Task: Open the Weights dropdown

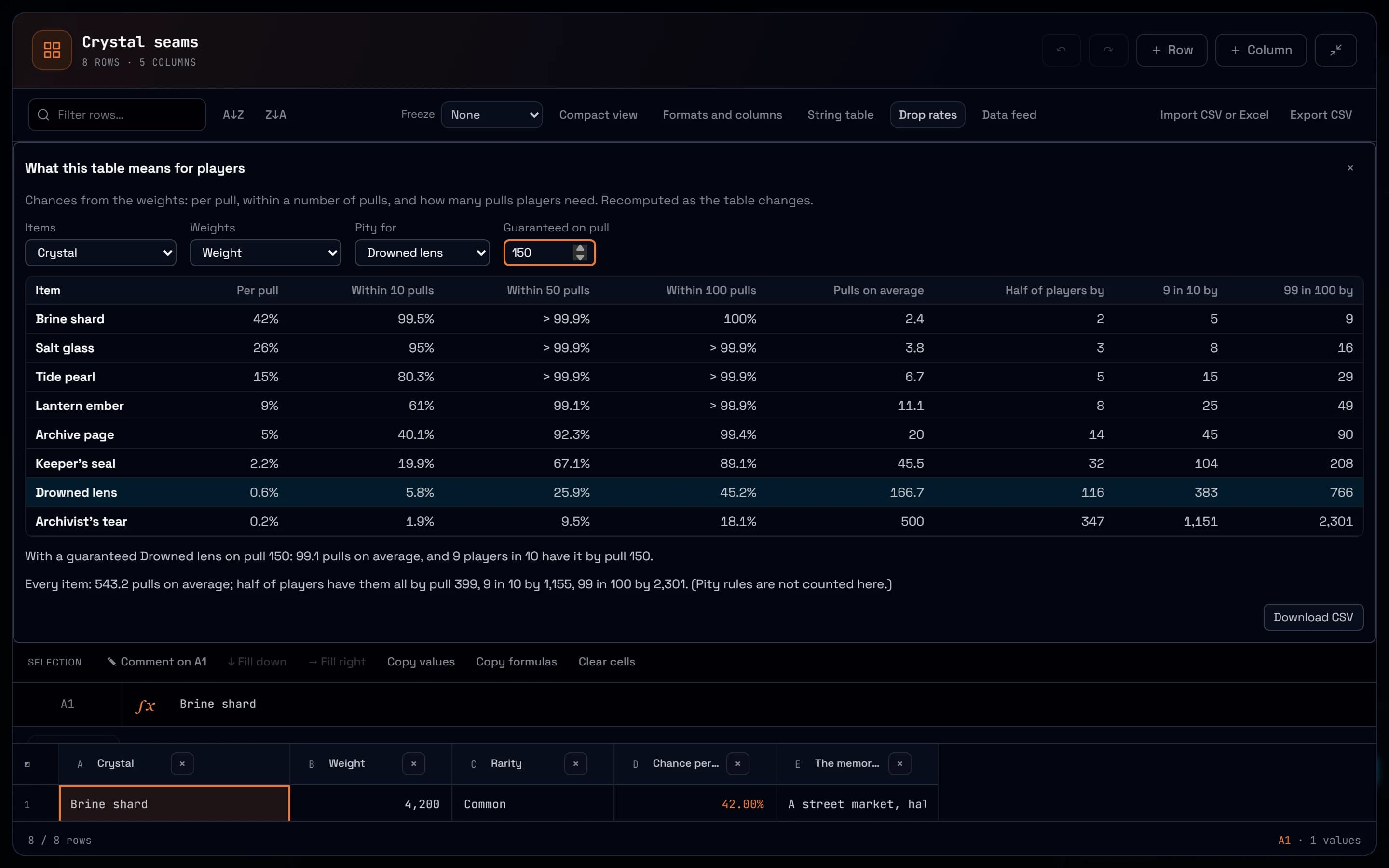Action: click(265, 253)
